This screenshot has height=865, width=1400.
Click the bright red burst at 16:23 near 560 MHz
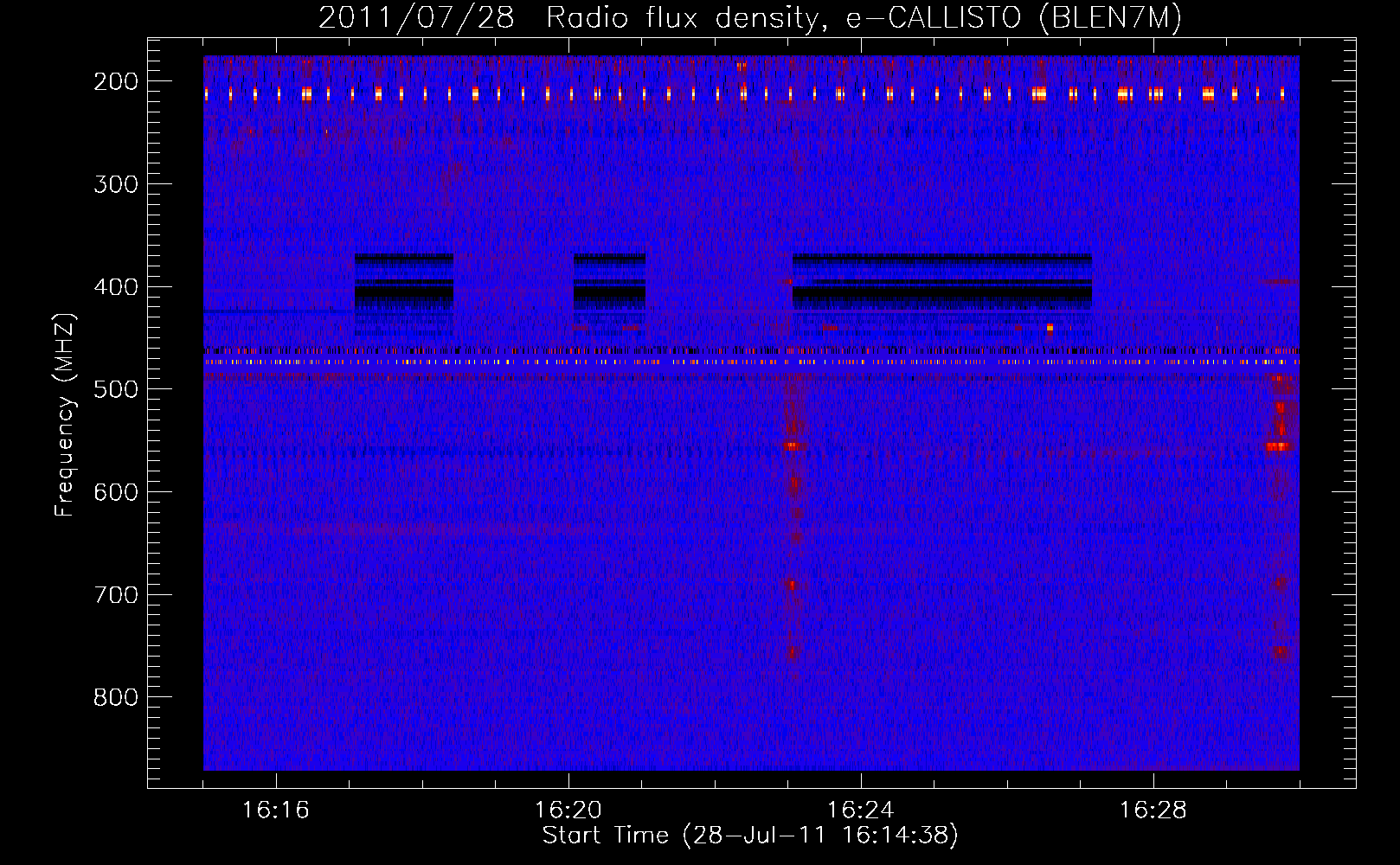click(x=793, y=446)
